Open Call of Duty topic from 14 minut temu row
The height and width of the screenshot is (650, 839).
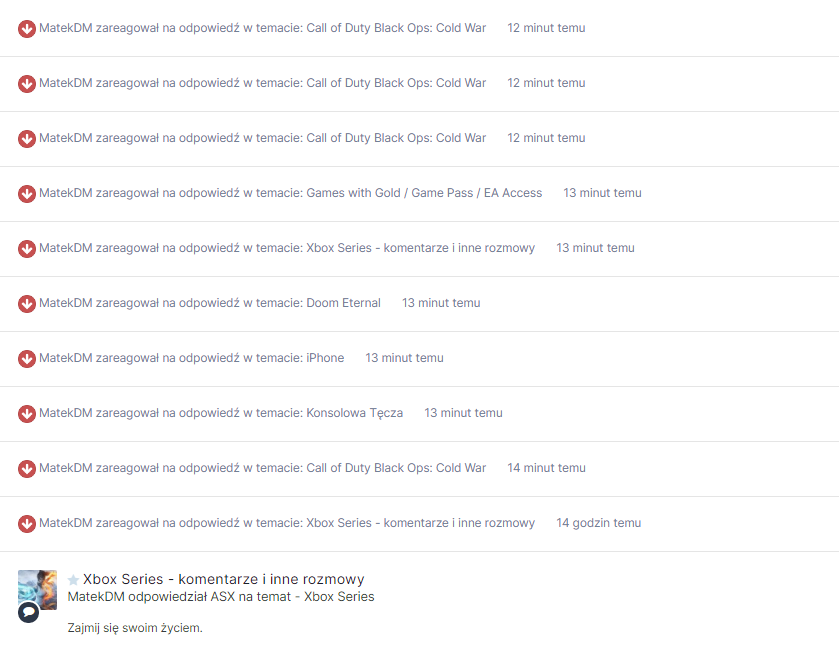pyautogui.click(x=396, y=468)
